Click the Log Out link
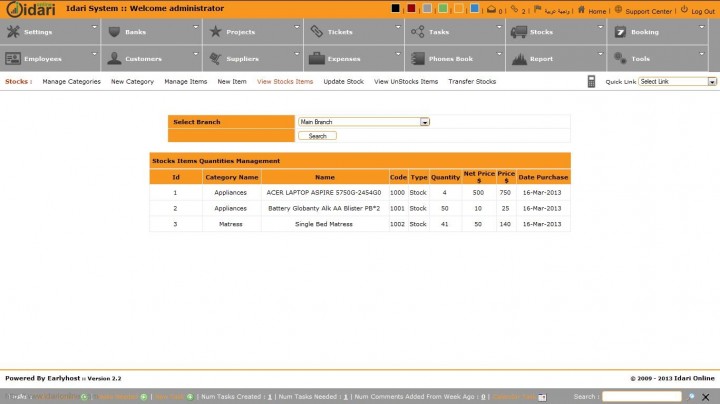The width and height of the screenshot is (720, 404). pyautogui.click(x=703, y=11)
